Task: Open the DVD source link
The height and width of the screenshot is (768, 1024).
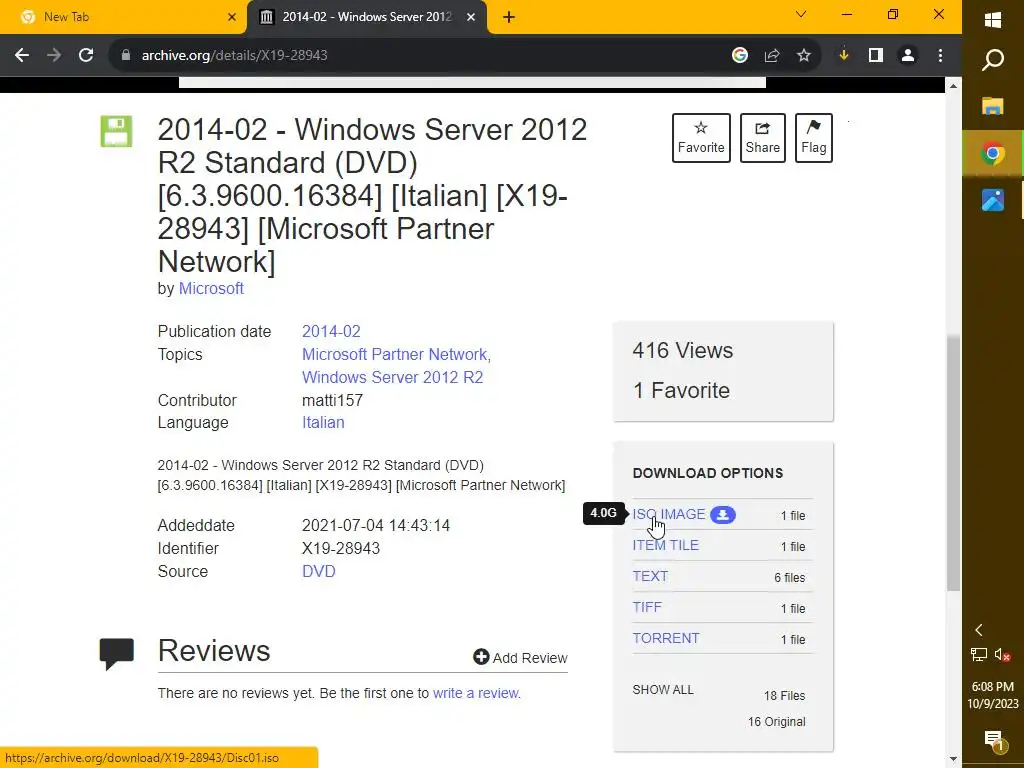Action: (x=319, y=571)
